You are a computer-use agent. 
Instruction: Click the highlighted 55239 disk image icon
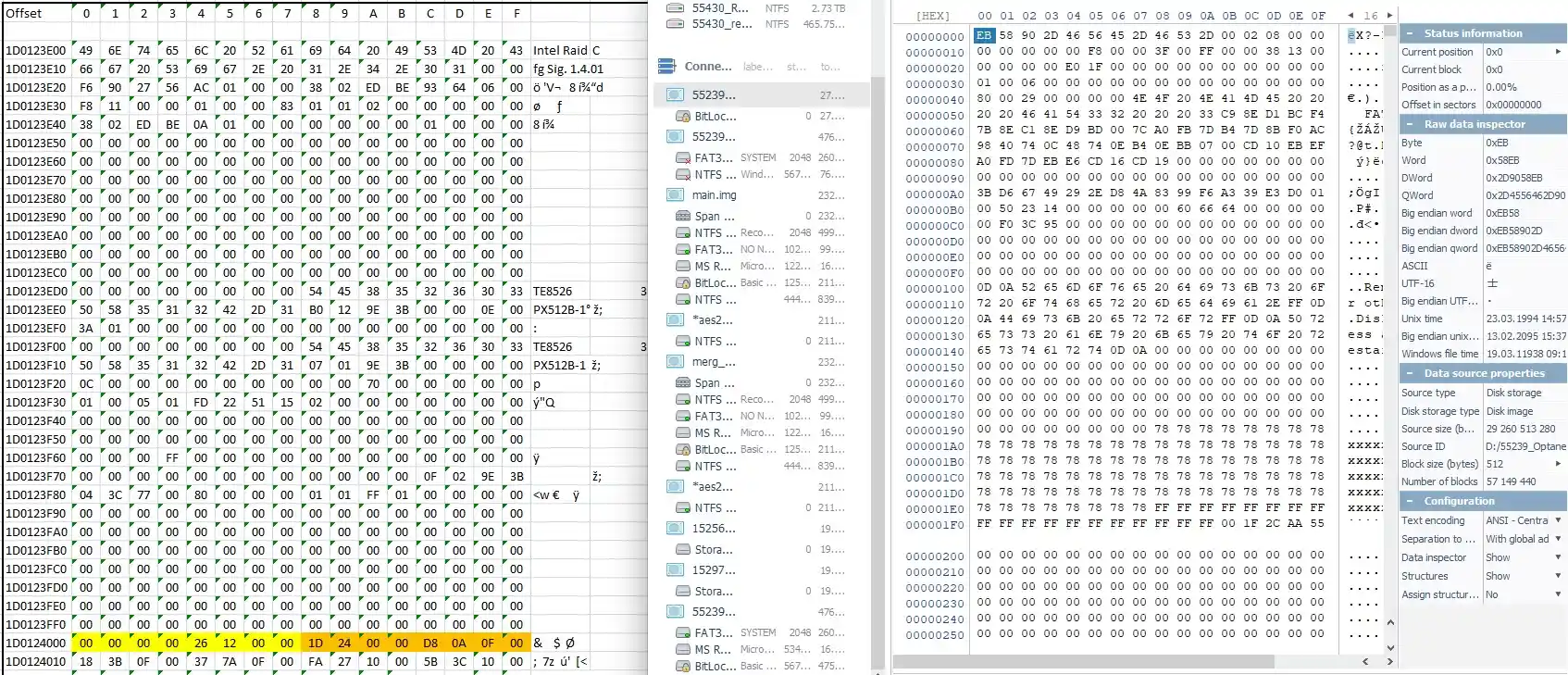point(676,94)
